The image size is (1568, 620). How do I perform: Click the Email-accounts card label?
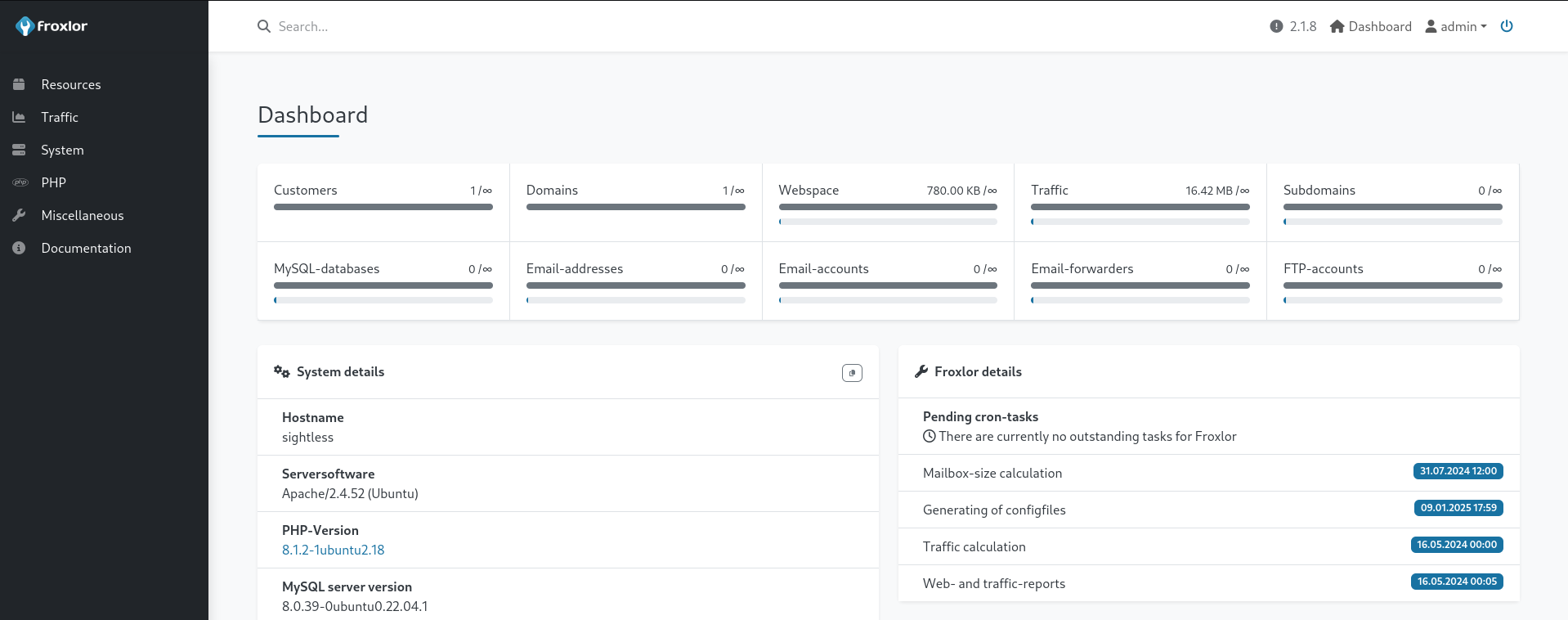pyautogui.click(x=823, y=268)
